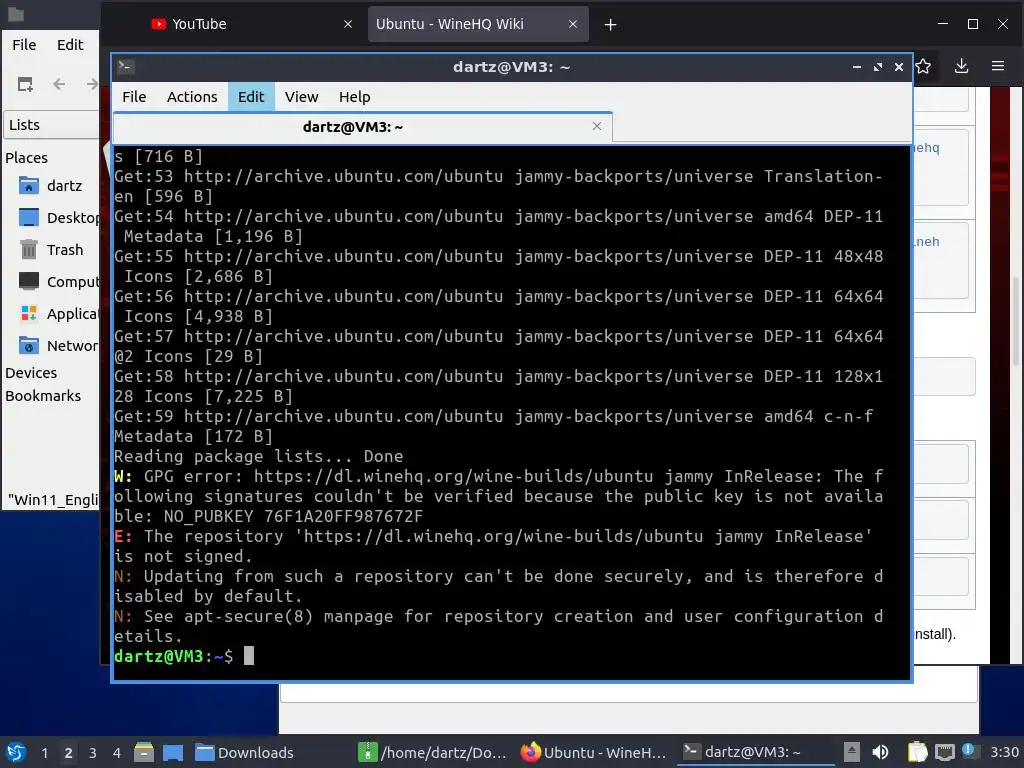Open the start menu on taskbar
Screen dimensions: 1024x768
coord(16,752)
